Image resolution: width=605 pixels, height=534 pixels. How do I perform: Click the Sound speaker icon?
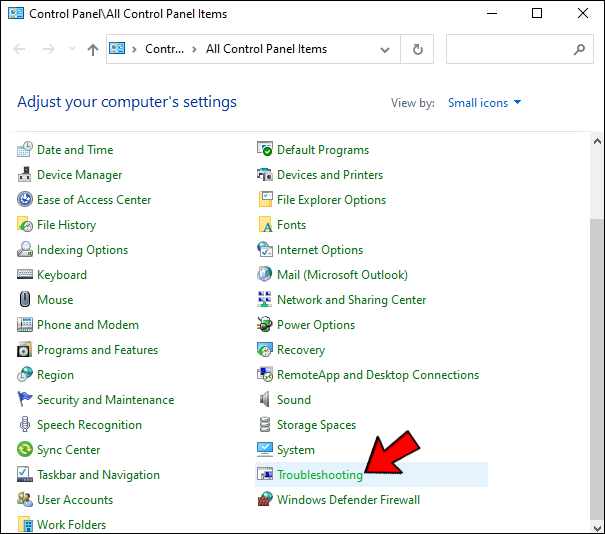[265, 400]
